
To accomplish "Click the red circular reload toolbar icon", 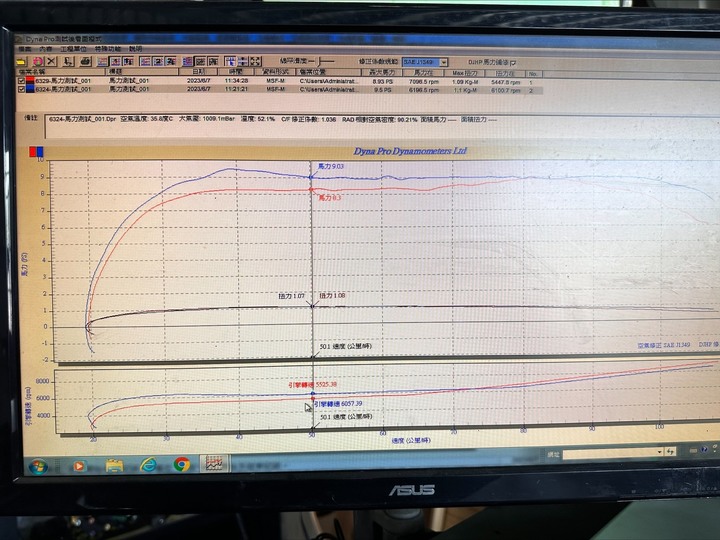I will point(38,61).
